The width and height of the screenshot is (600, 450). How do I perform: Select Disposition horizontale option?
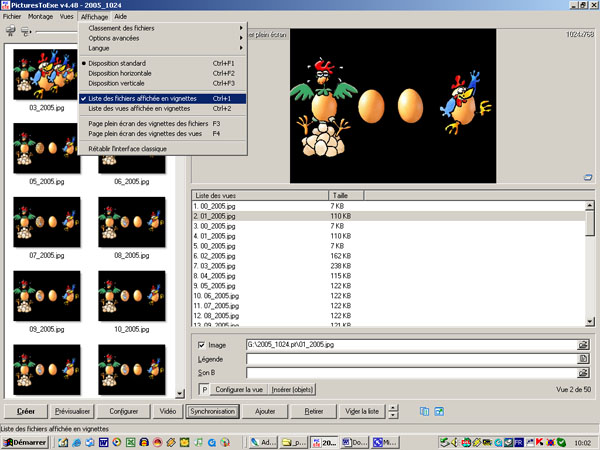coord(162,73)
